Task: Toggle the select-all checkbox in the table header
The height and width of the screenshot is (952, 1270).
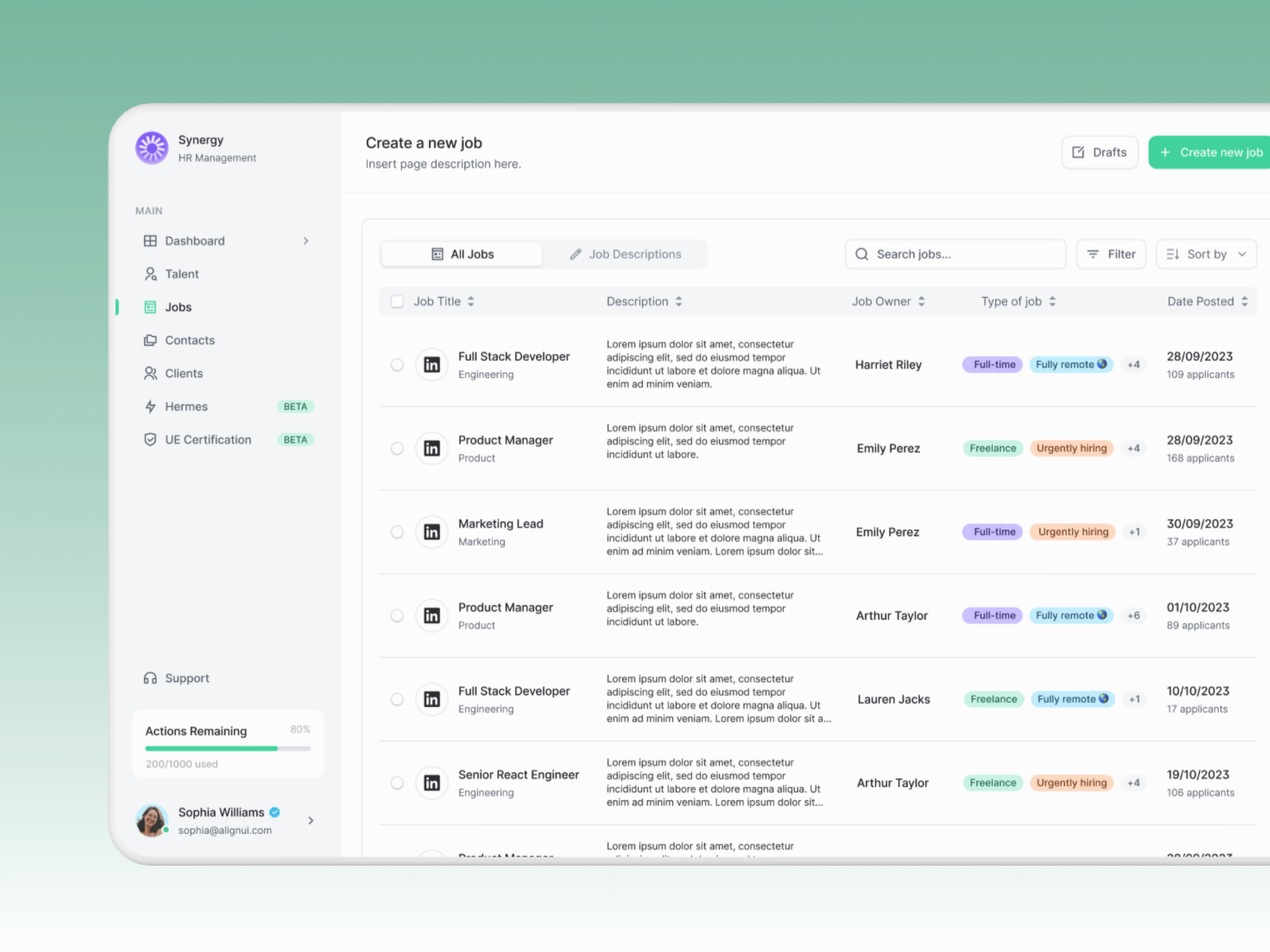Action: [x=397, y=301]
